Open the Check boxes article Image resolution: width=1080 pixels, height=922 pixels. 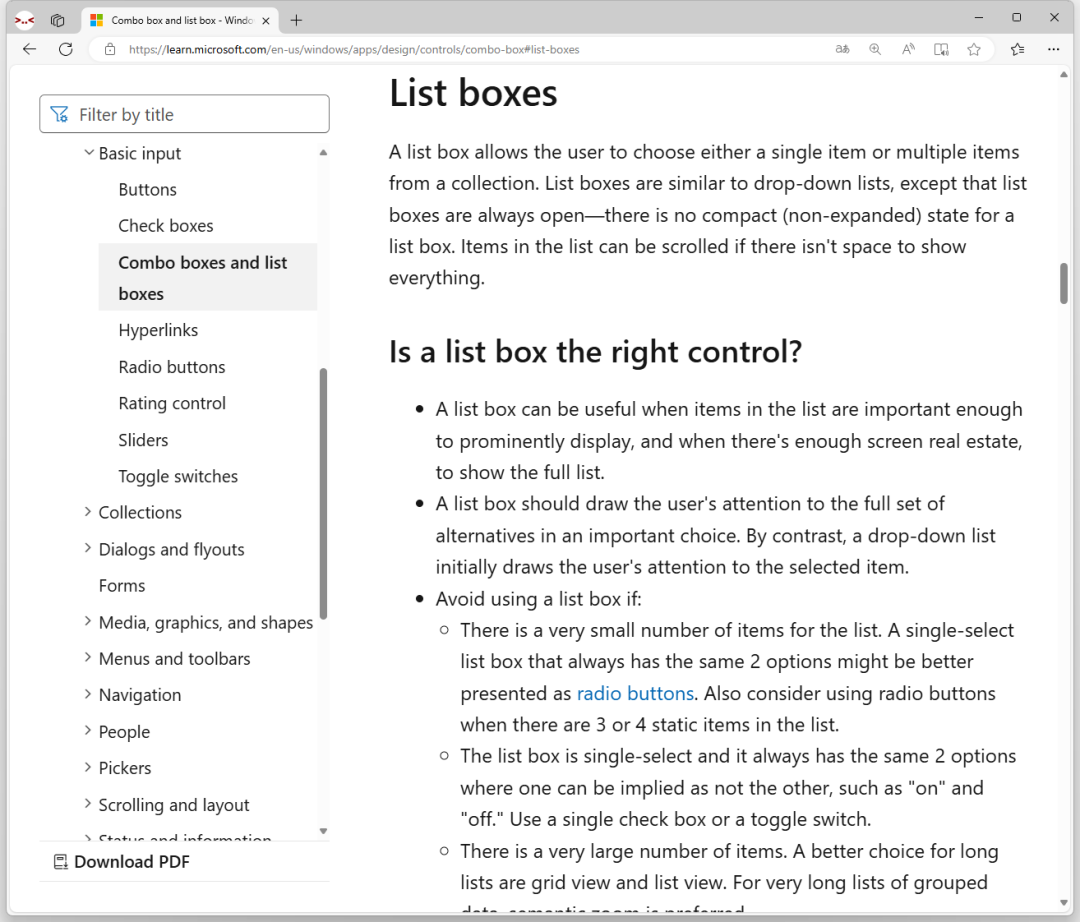166,226
